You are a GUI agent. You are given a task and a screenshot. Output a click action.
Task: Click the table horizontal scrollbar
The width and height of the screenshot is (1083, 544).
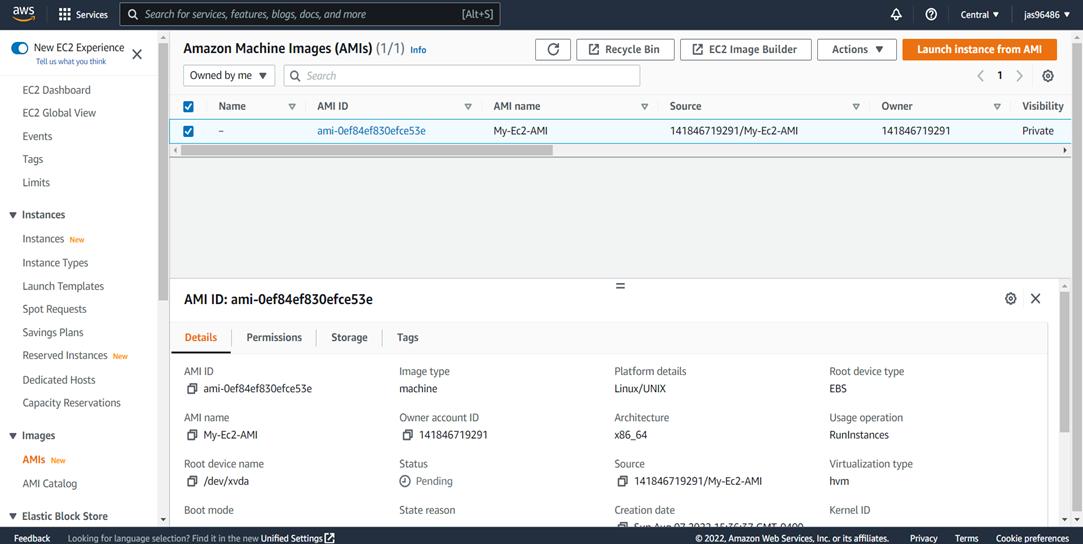click(366, 150)
